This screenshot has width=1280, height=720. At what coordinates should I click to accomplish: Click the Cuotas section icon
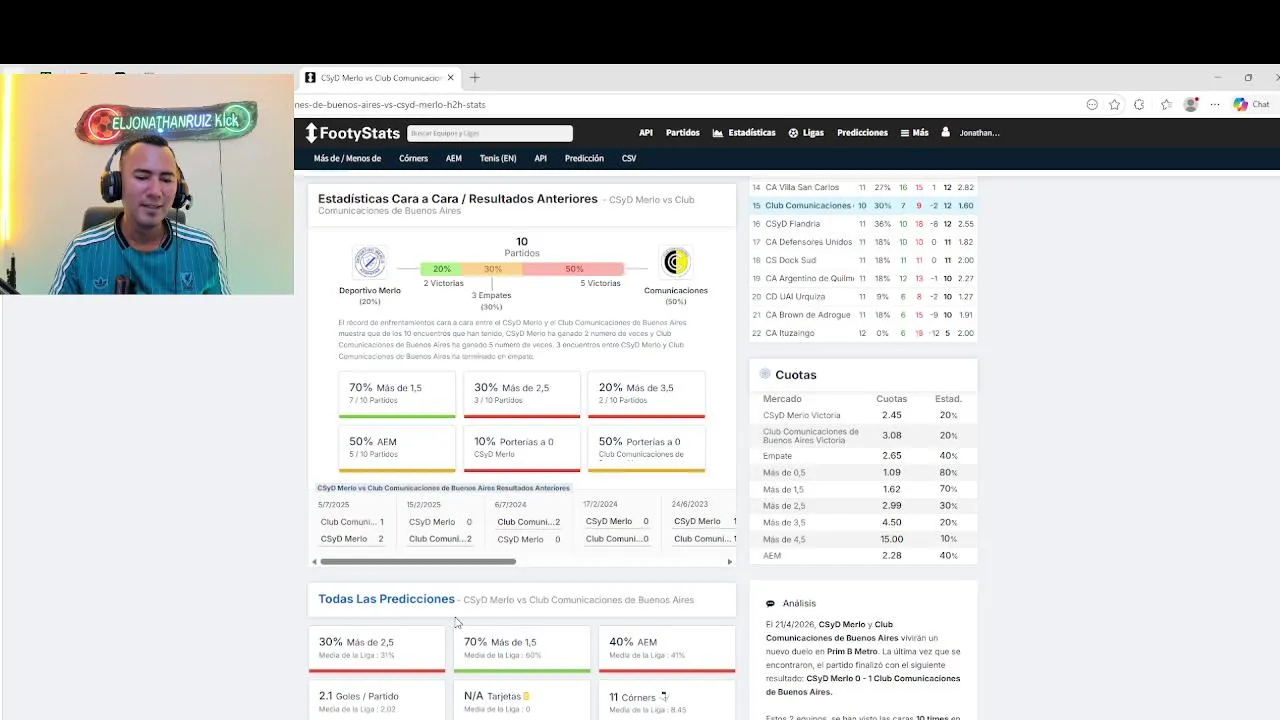click(765, 374)
